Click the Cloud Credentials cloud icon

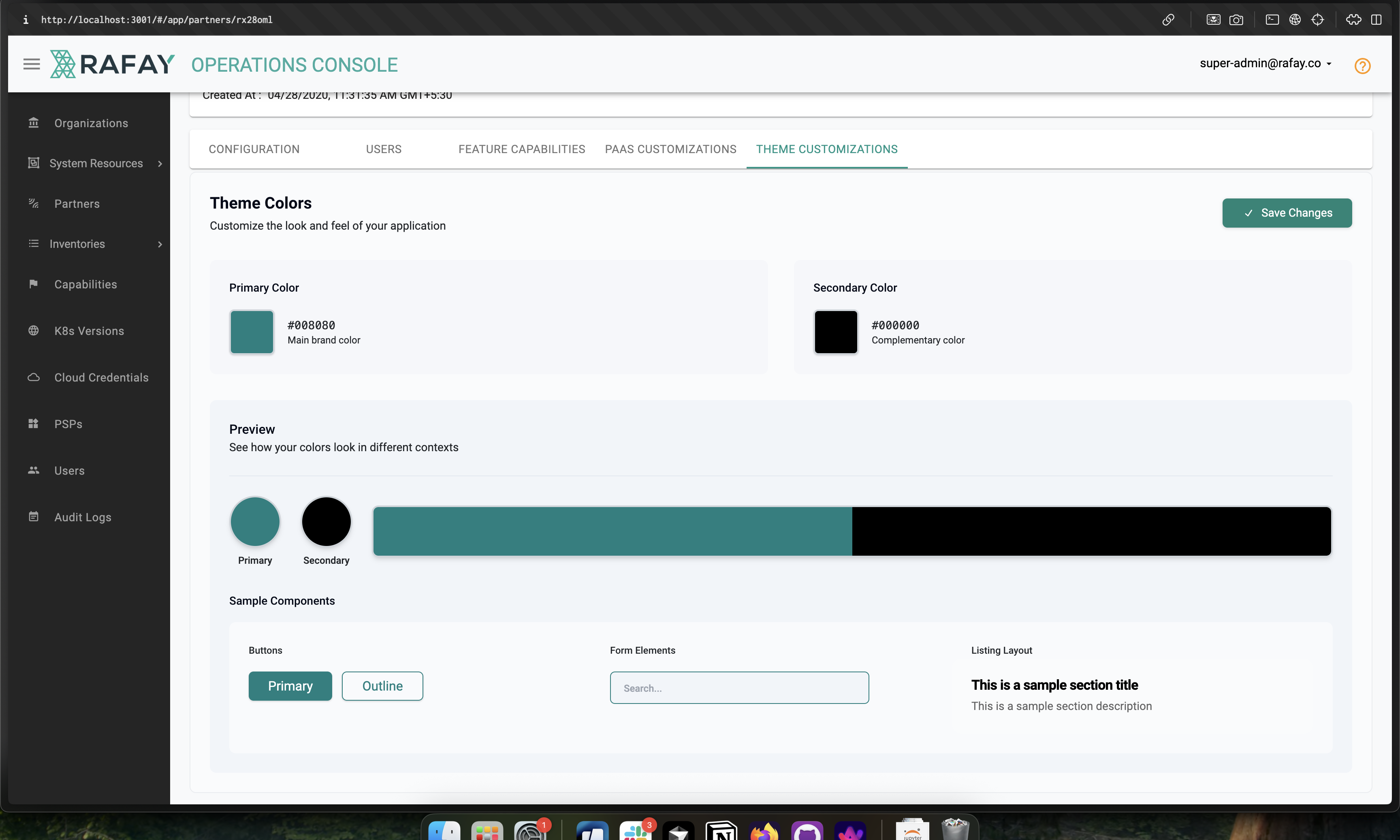coord(33,377)
